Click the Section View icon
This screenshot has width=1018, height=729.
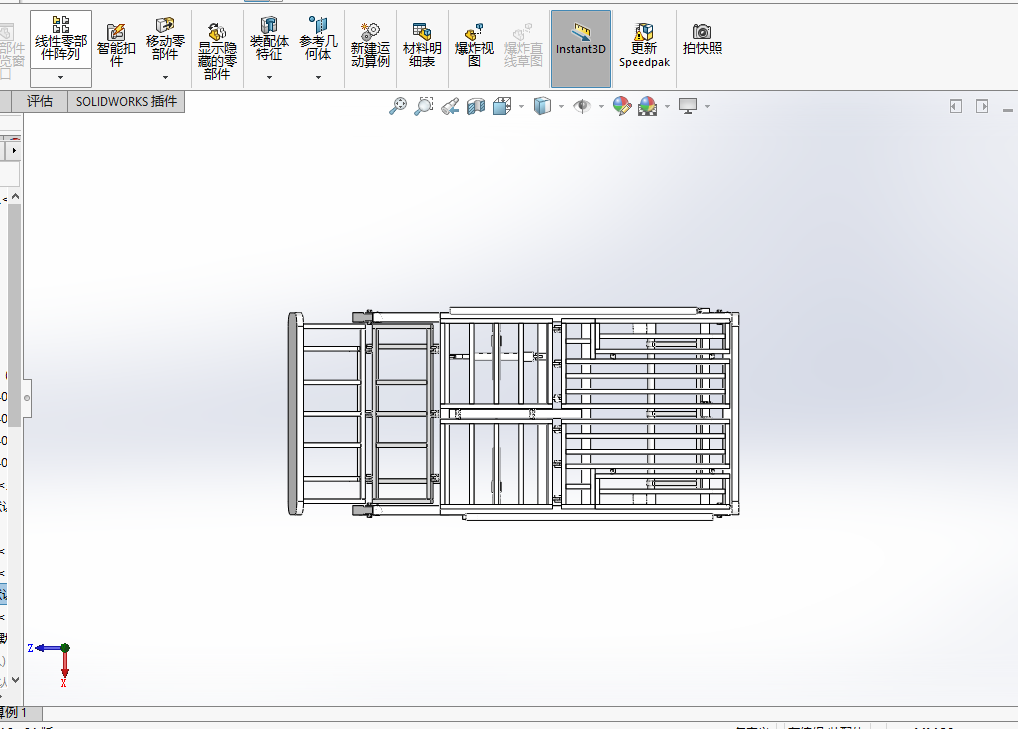(476, 106)
